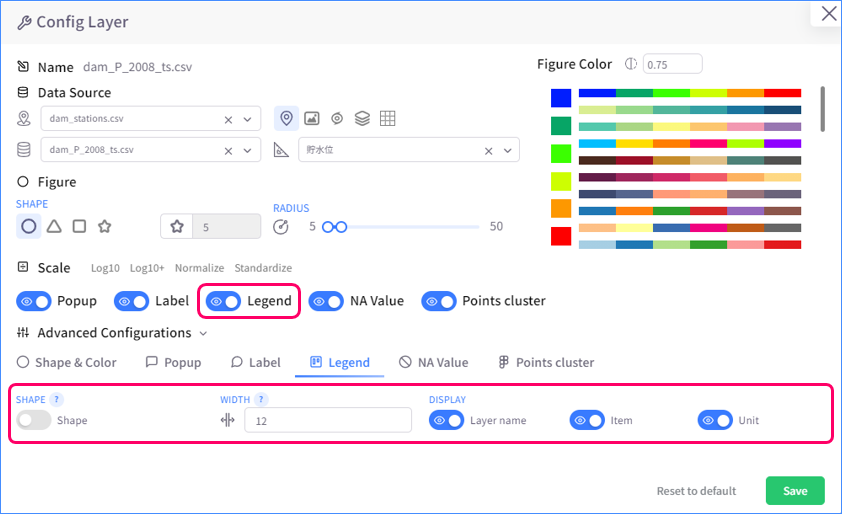Apply Log10 scale

(x=105, y=268)
